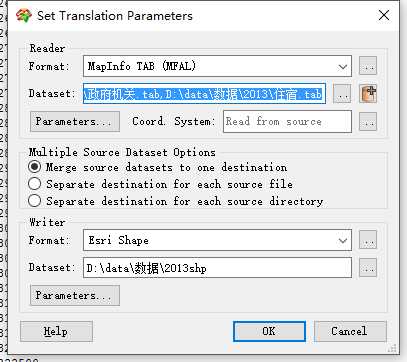Open Writer Parameters dialog

tap(75, 295)
